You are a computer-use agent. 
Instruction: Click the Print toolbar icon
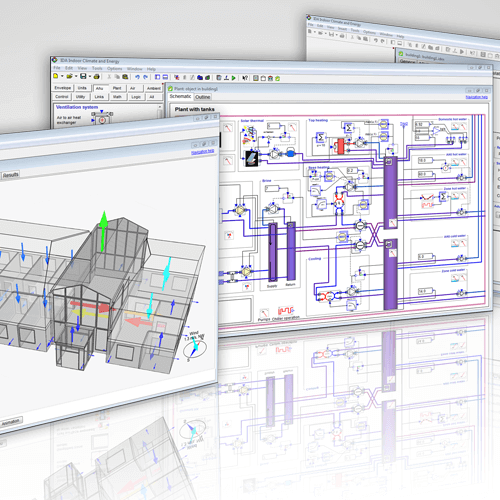click(97, 77)
